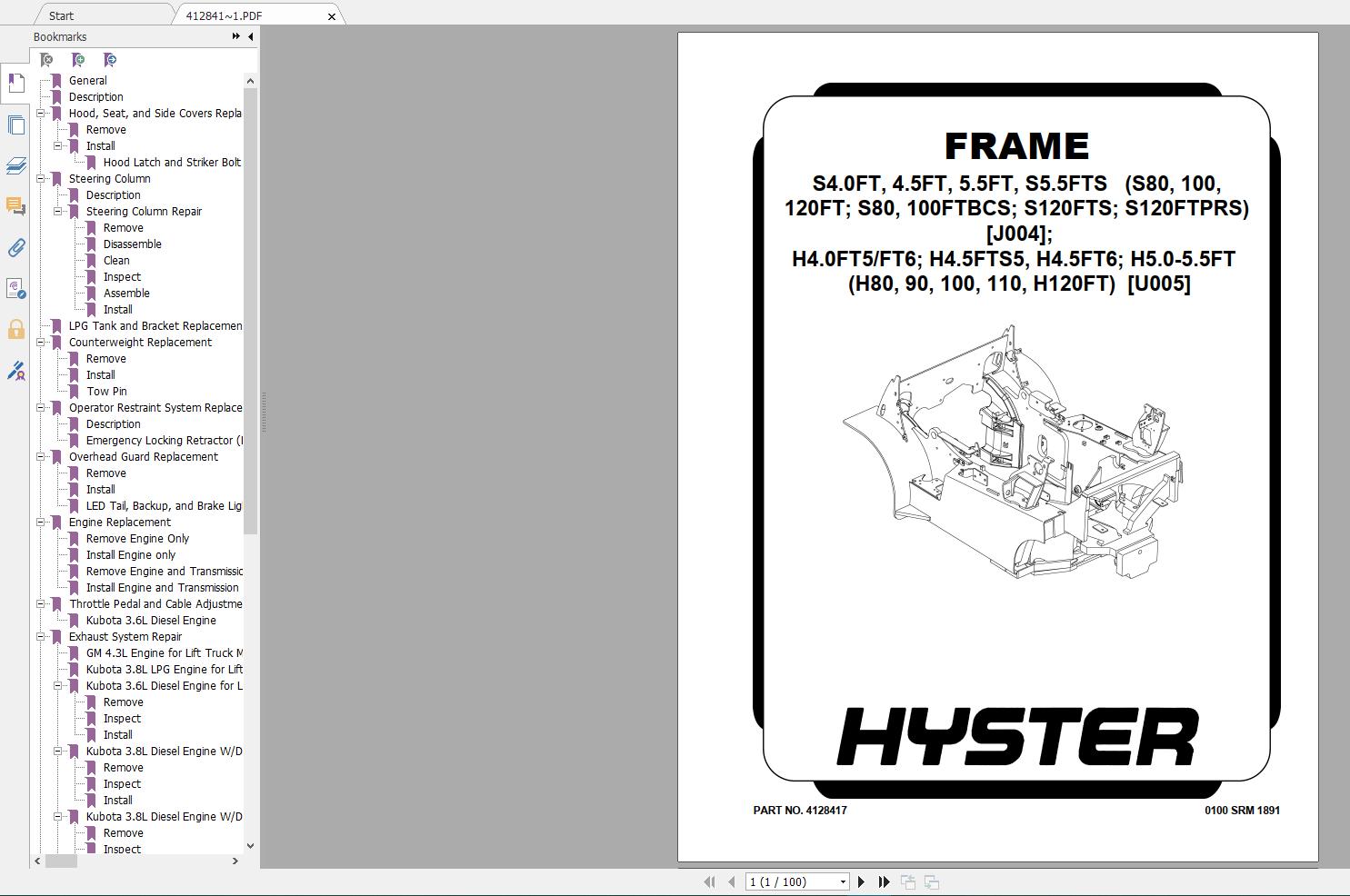Go to Remove Engine Only bookmark
Image resolution: width=1350 pixels, height=896 pixels.
pos(137,539)
